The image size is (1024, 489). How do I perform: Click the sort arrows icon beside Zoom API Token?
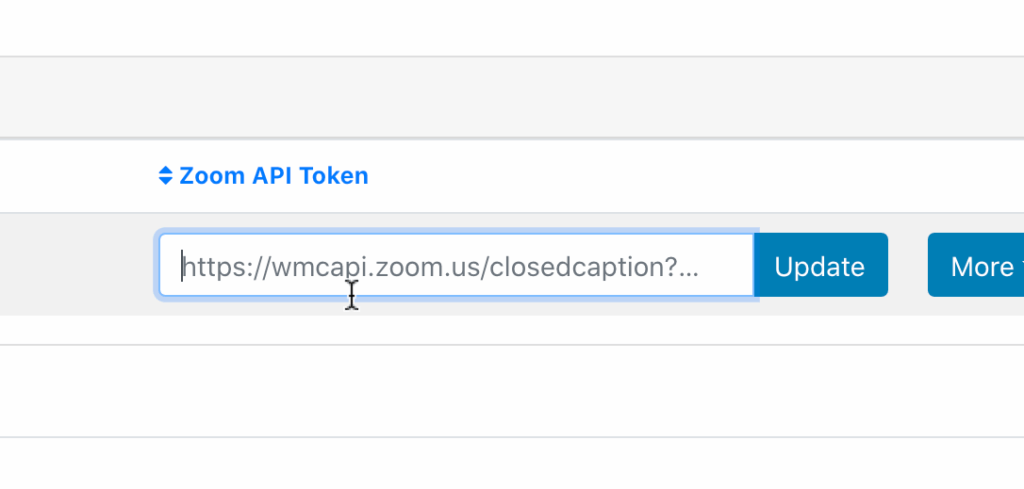166,176
